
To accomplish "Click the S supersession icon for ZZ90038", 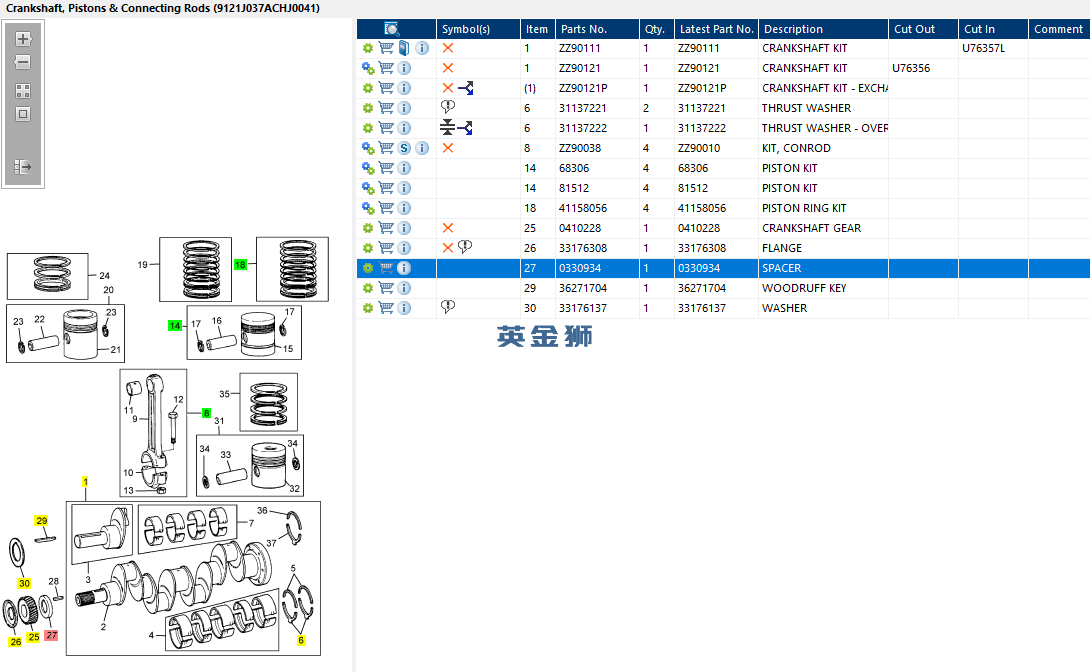I will (404, 148).
